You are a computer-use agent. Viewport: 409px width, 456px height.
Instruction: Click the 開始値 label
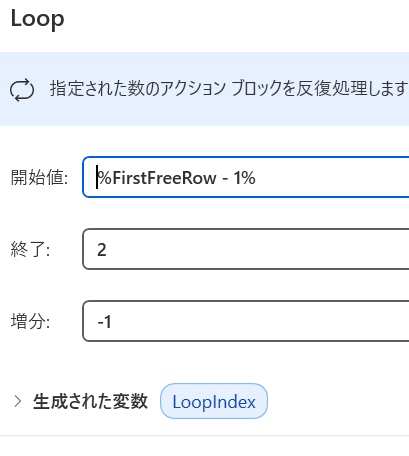point(40,177)
